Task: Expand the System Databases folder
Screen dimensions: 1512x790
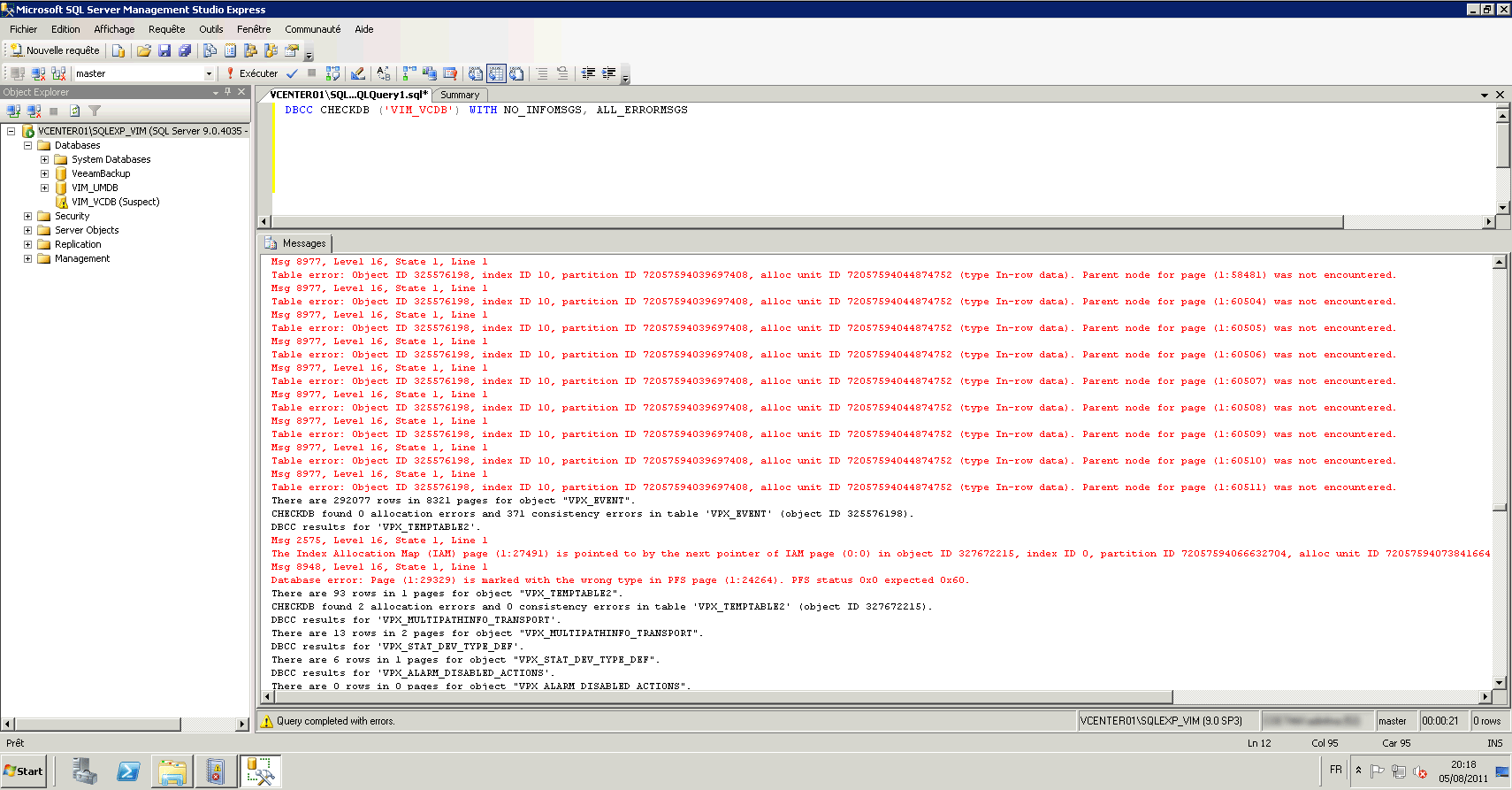Action: click(44, 159)
